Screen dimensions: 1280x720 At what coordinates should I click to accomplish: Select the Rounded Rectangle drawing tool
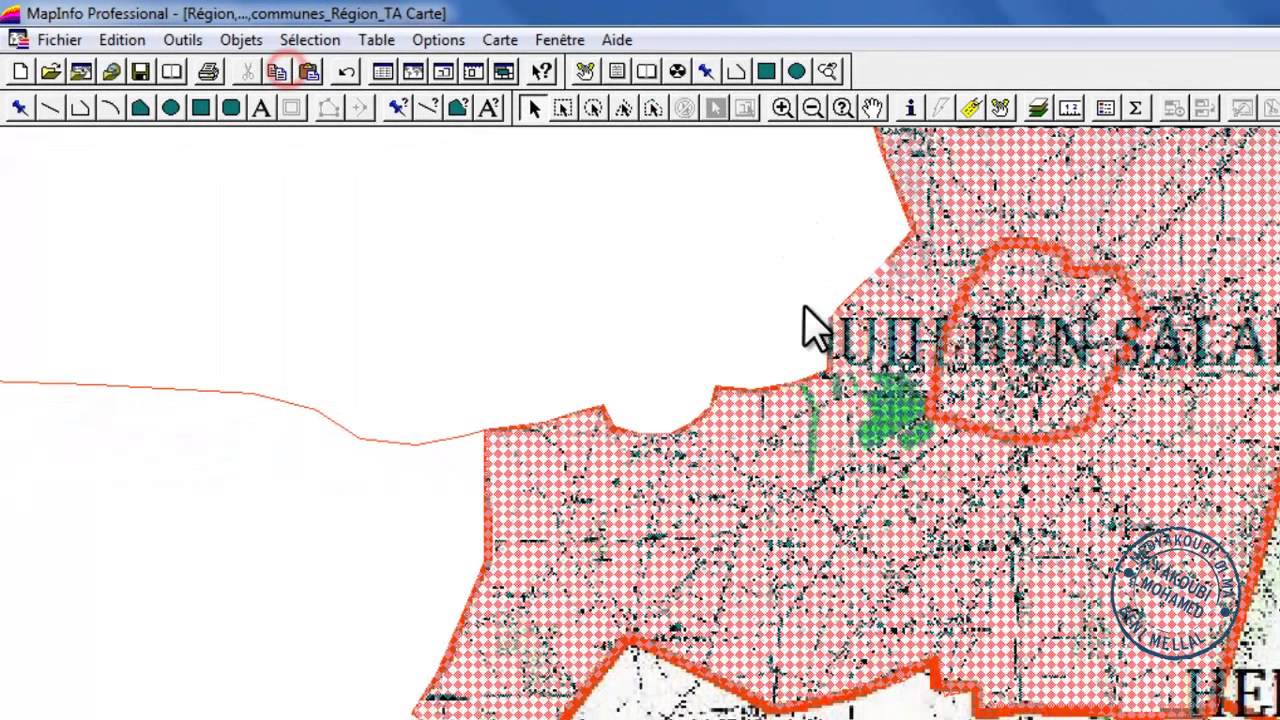(231, 108)
